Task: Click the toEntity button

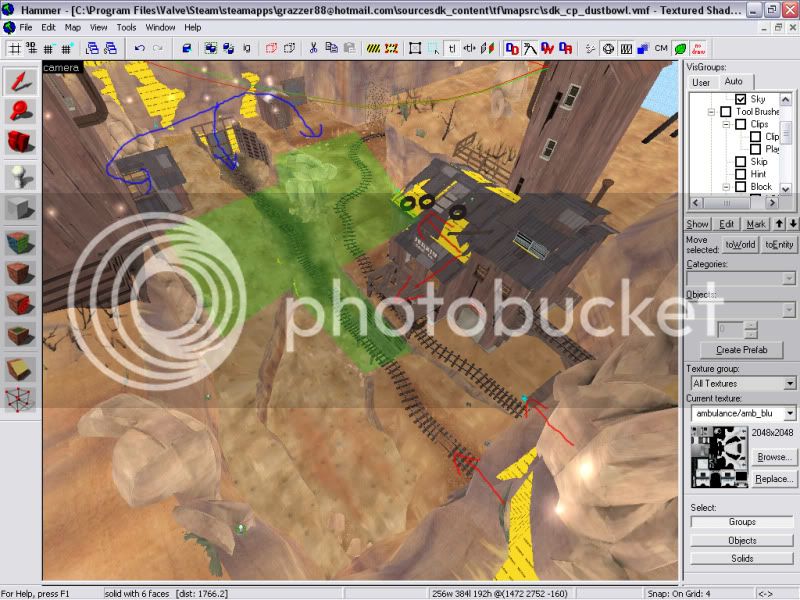Action: coord(779,244)
